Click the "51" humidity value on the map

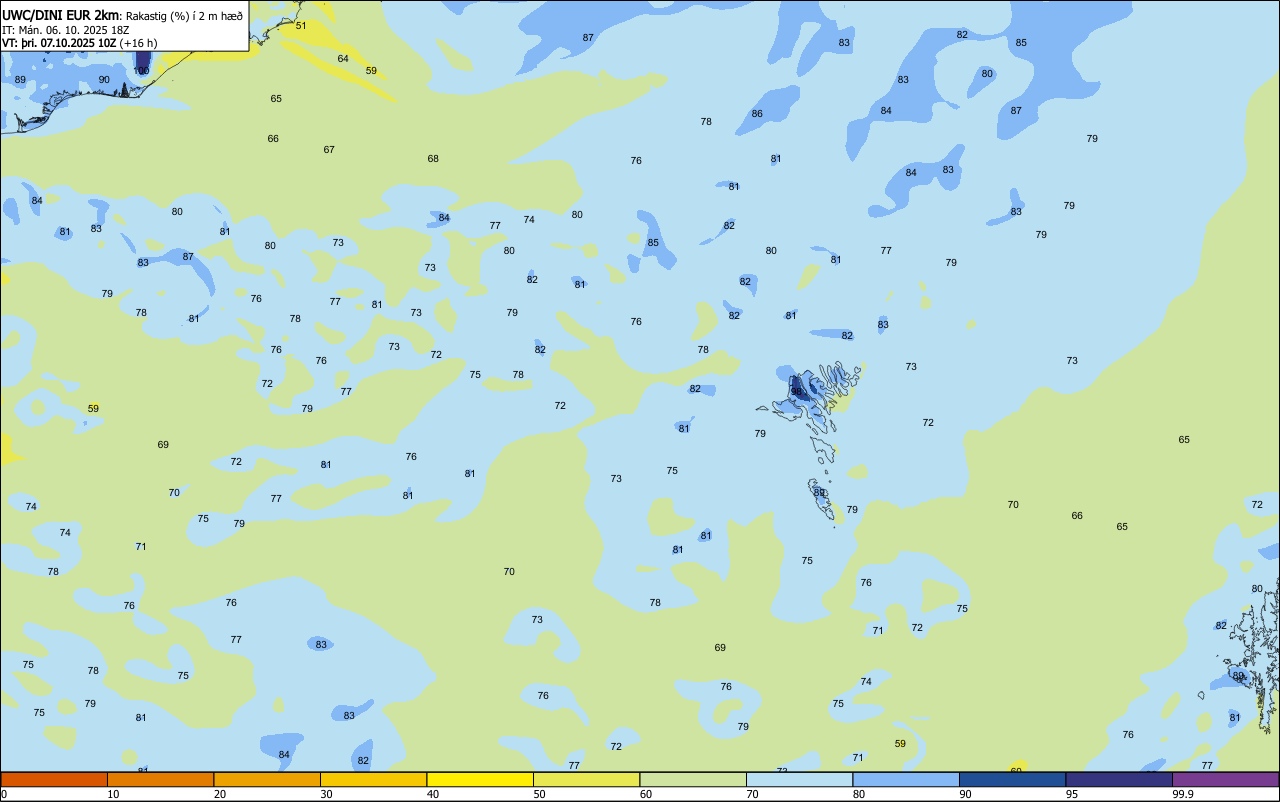click(x=301, y=26)
